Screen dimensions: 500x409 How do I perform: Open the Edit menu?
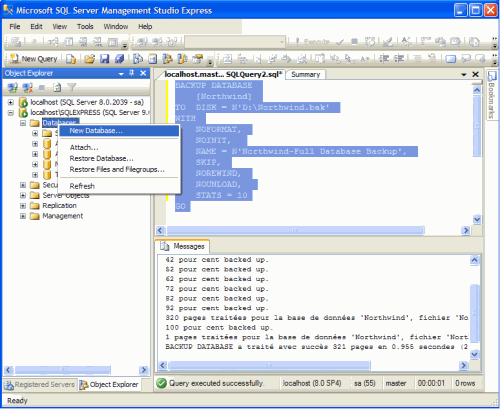[x=36, y=27]
